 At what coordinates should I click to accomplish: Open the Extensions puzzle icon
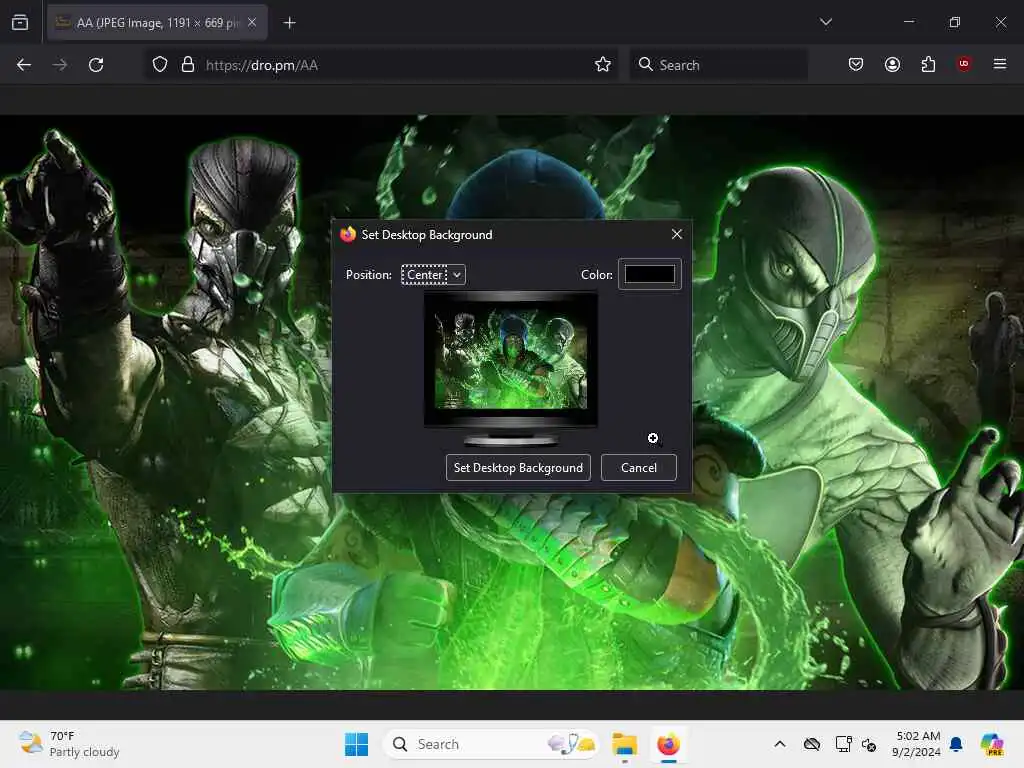[x=928, y=64]
